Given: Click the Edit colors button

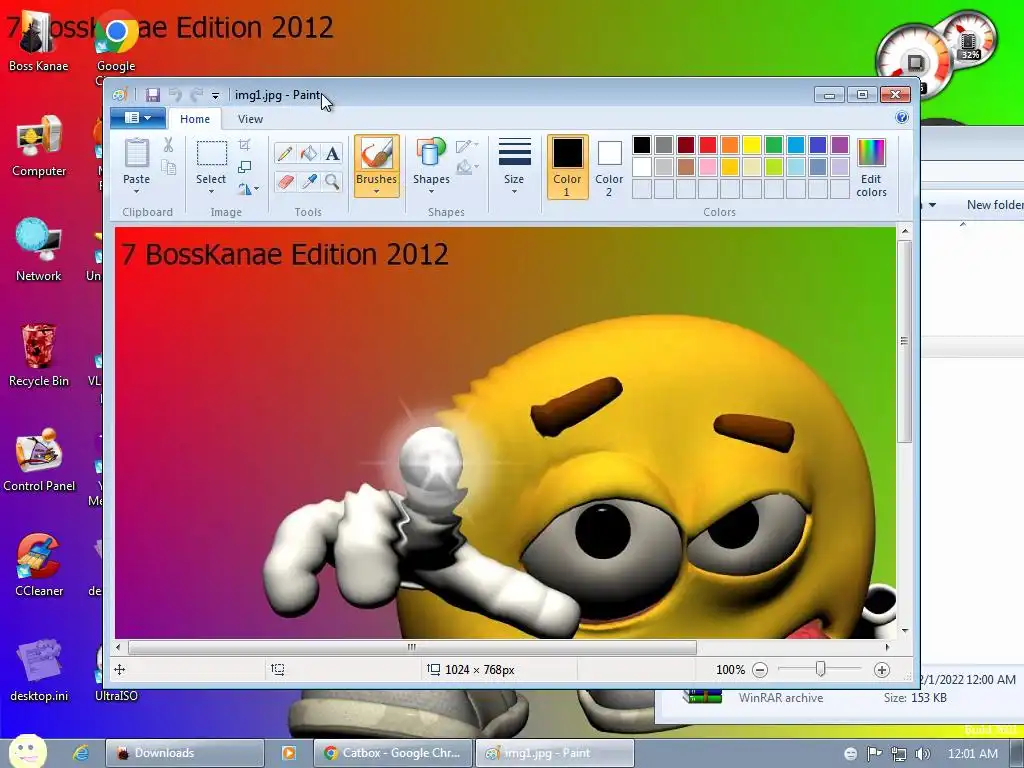Looking at the screenshot, I should point(871,167).
